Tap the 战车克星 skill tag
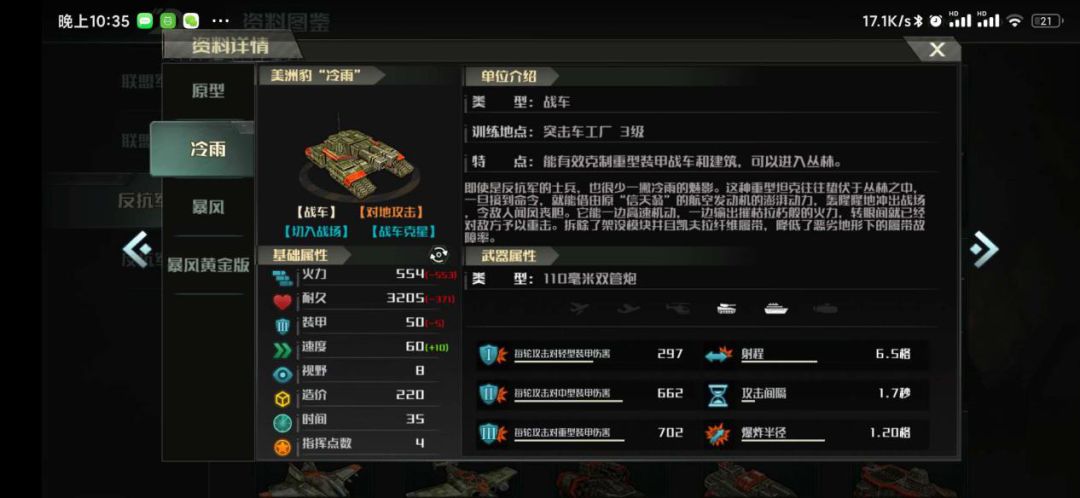Screen dimensions: 1080x498 tap(403, 232)
